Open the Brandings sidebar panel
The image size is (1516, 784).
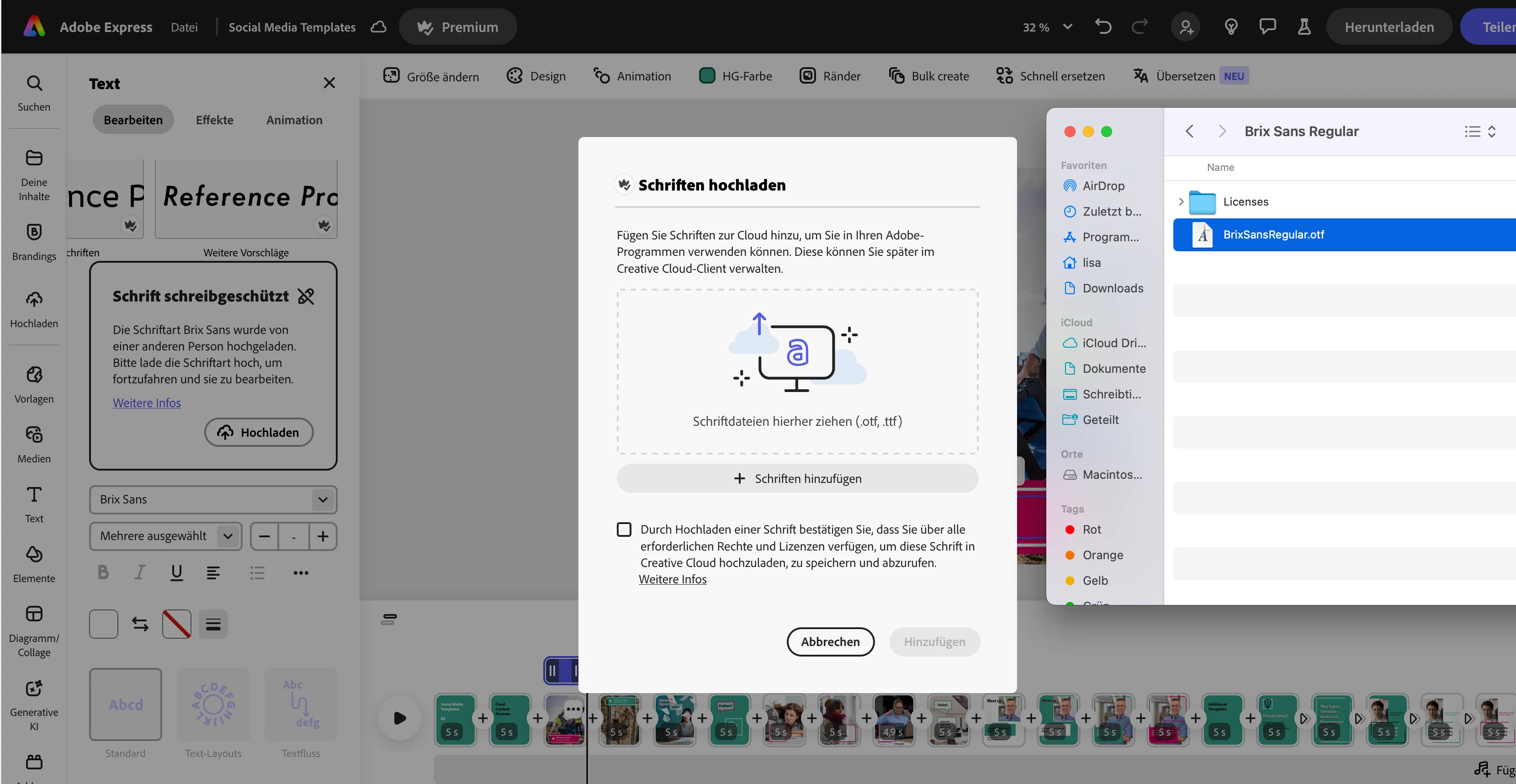33,241
